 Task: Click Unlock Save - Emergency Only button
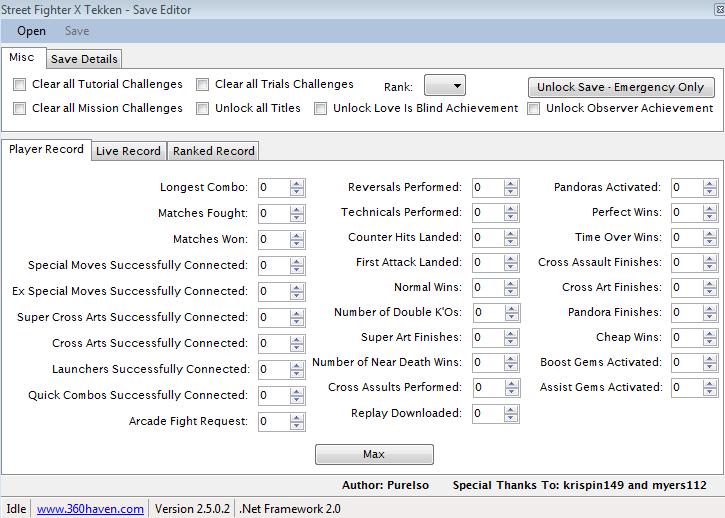pos(620,87)
